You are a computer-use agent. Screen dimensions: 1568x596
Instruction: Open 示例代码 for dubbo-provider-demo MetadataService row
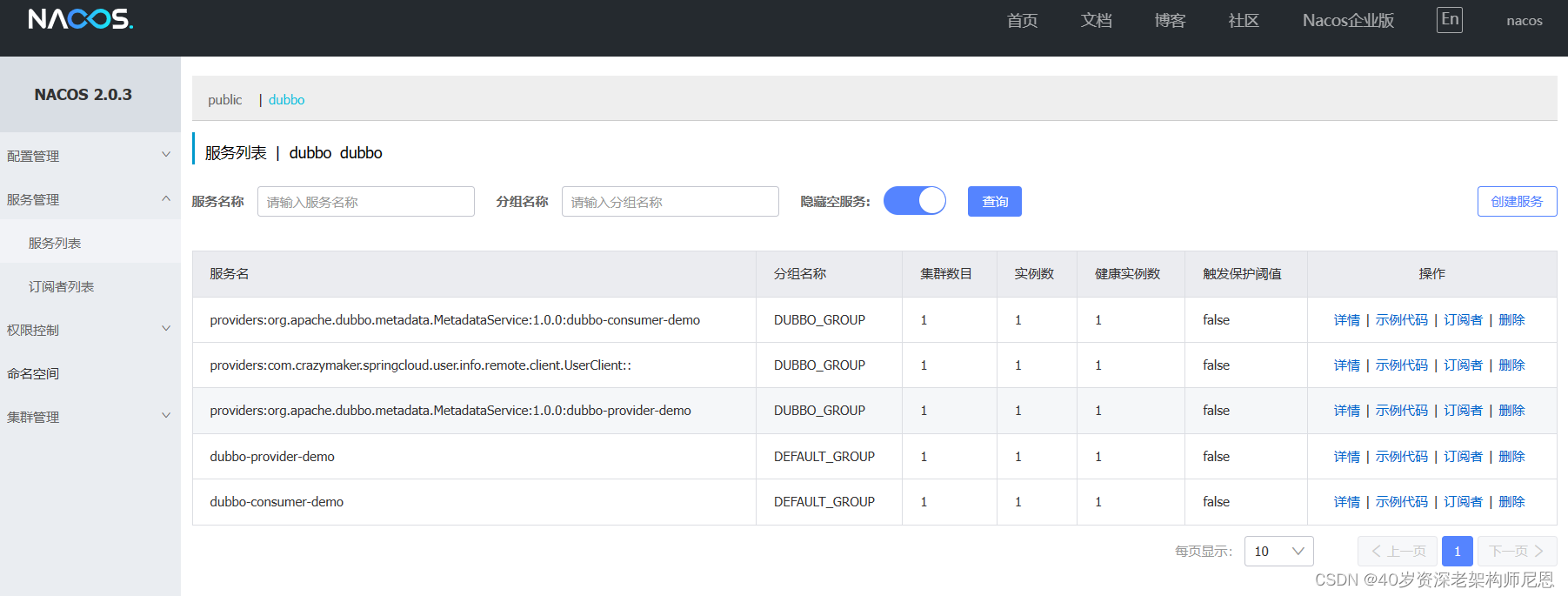(1401, 411)
